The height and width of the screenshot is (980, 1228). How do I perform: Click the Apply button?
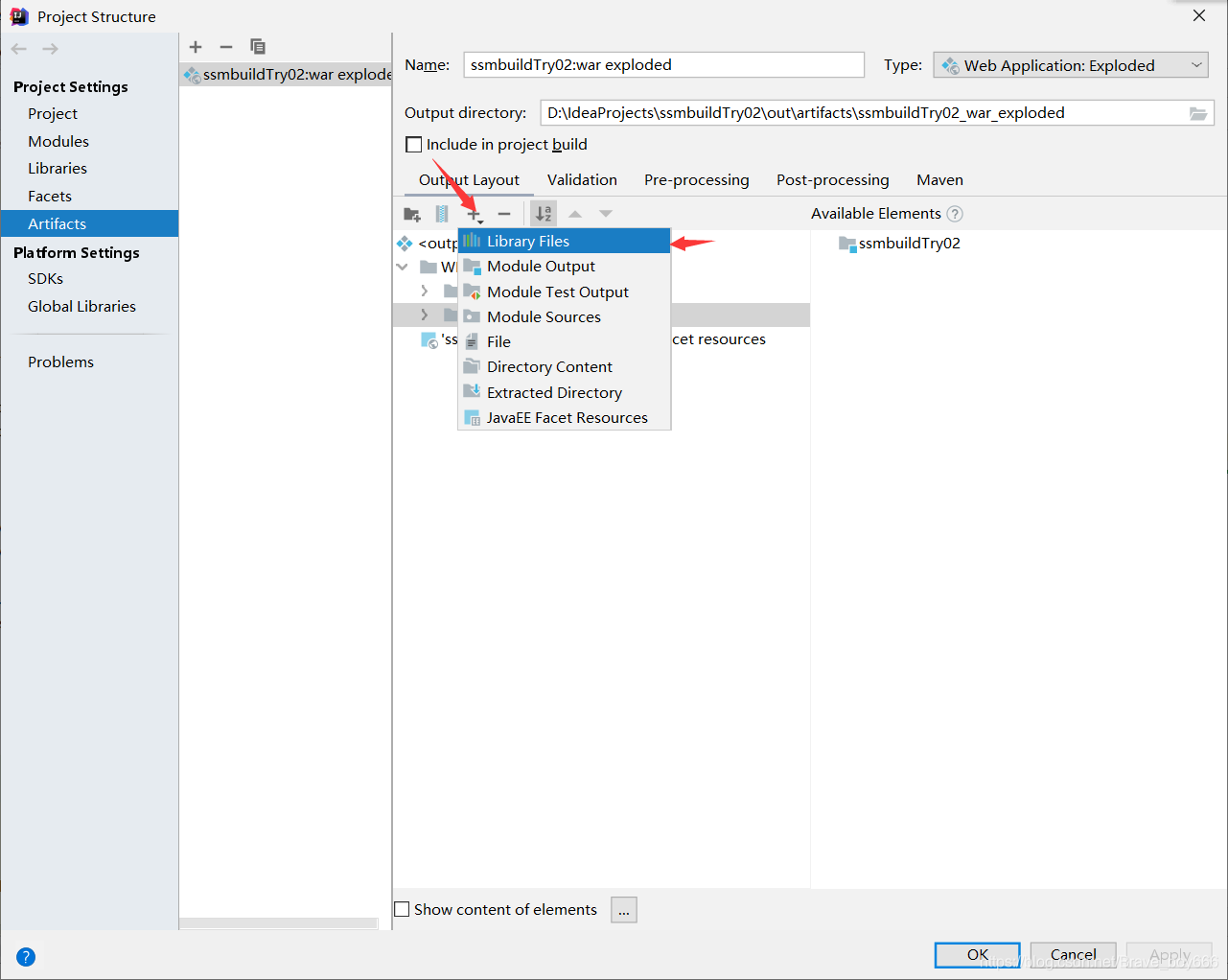(x=1170, y=955)
